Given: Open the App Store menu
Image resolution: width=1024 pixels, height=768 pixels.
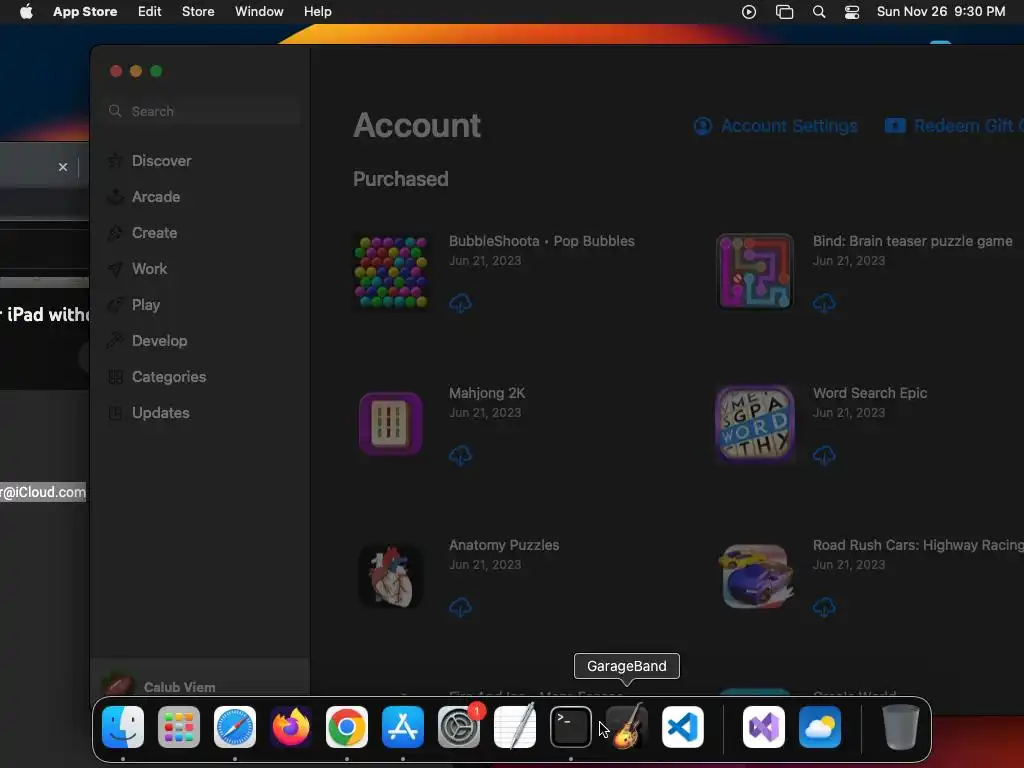Looking at the screenshot, I should point(85,12).
